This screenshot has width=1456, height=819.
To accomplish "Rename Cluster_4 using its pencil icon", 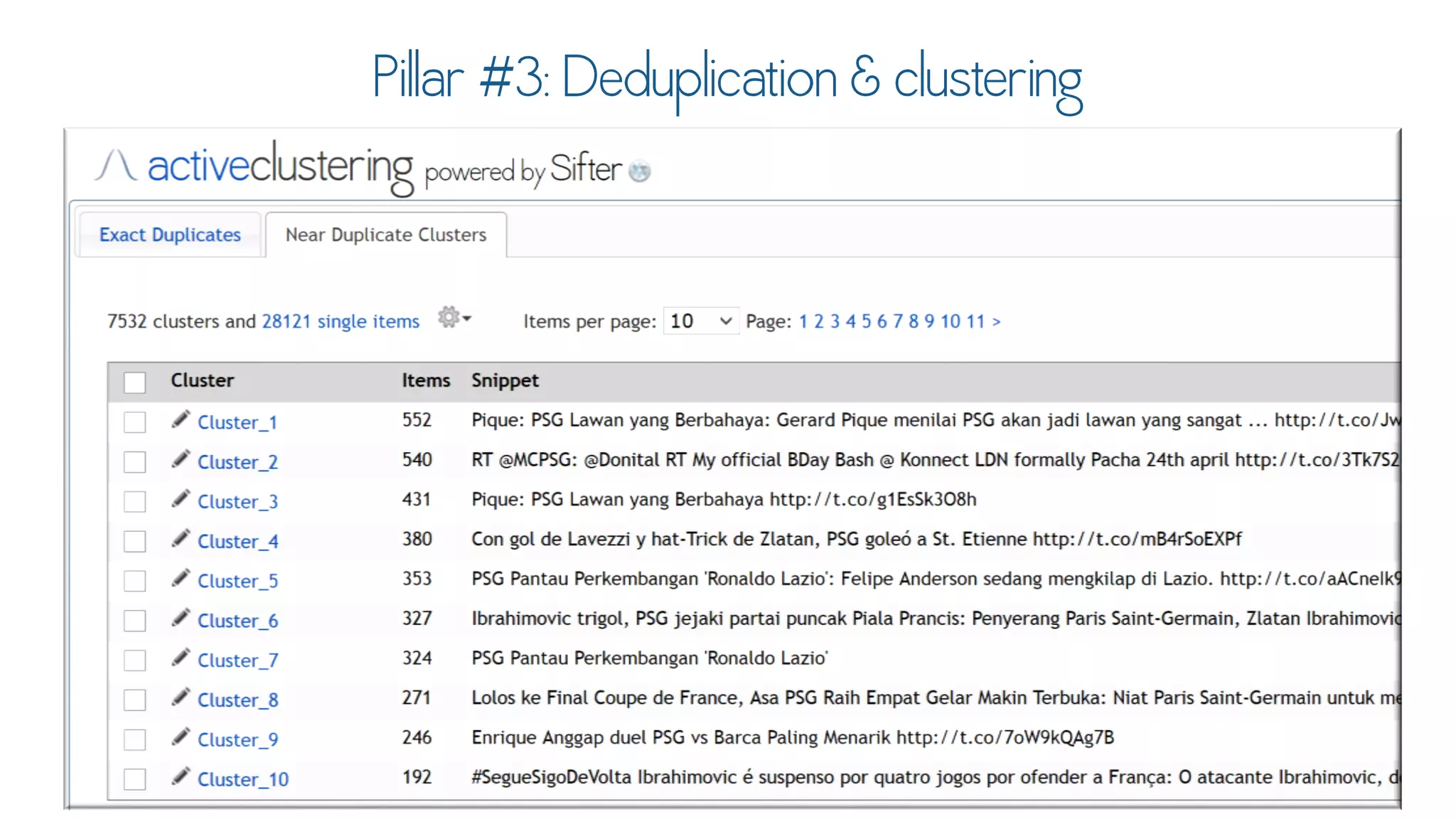I will pos(181,539).
